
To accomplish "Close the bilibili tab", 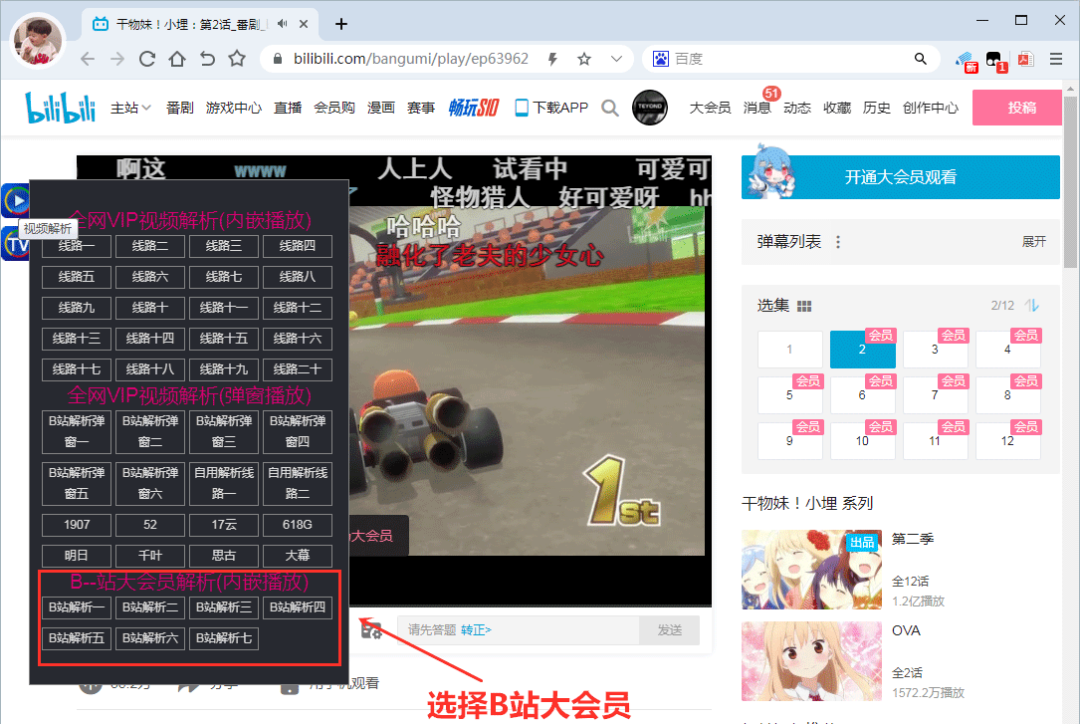I will tap(303, 23).
